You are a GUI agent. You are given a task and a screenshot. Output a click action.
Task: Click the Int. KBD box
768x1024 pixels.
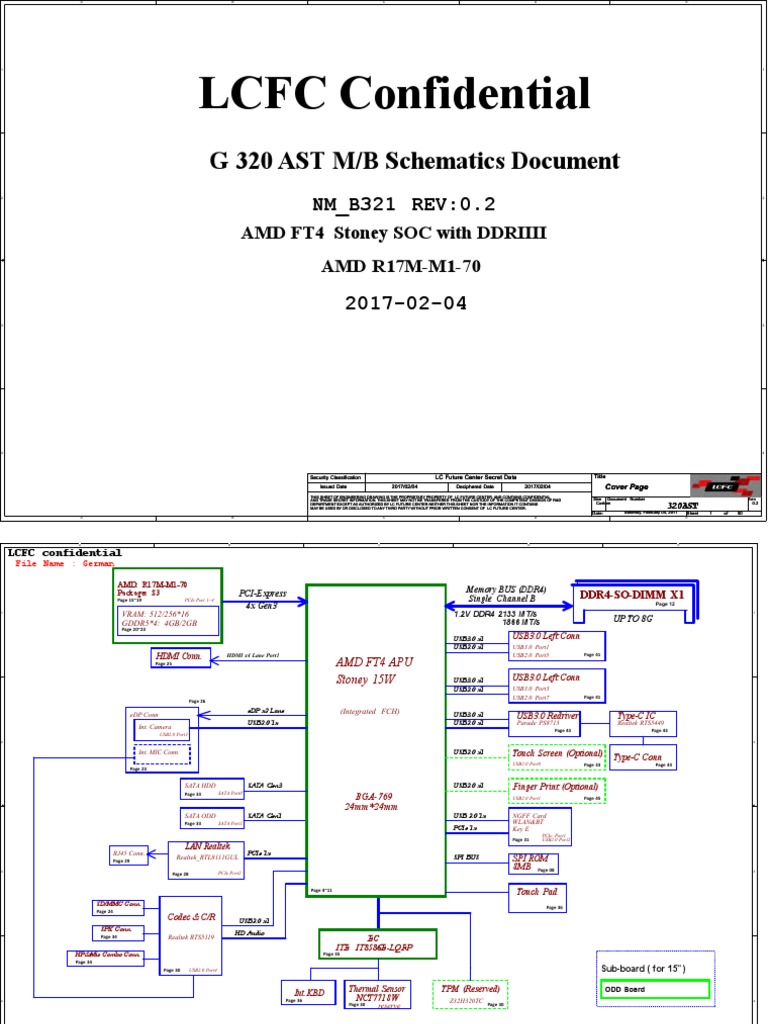coord(308,994)
